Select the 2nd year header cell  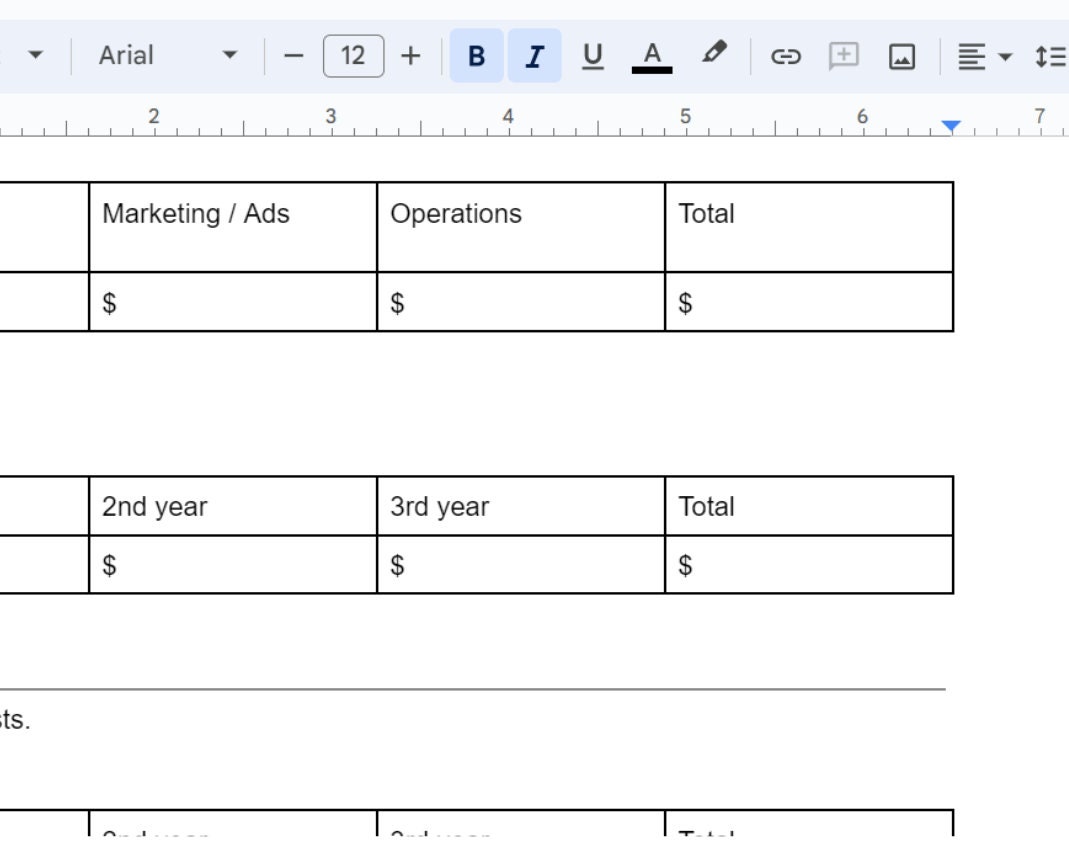pyautogui.click(x=232, y=506)
